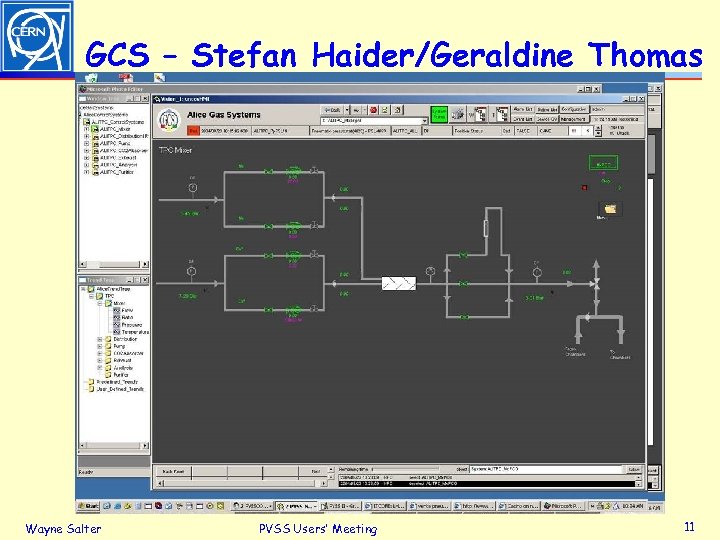Expand ALITPC_Exhaust tree node
Viewport: 720px width, 540px height.
(86, 158)
